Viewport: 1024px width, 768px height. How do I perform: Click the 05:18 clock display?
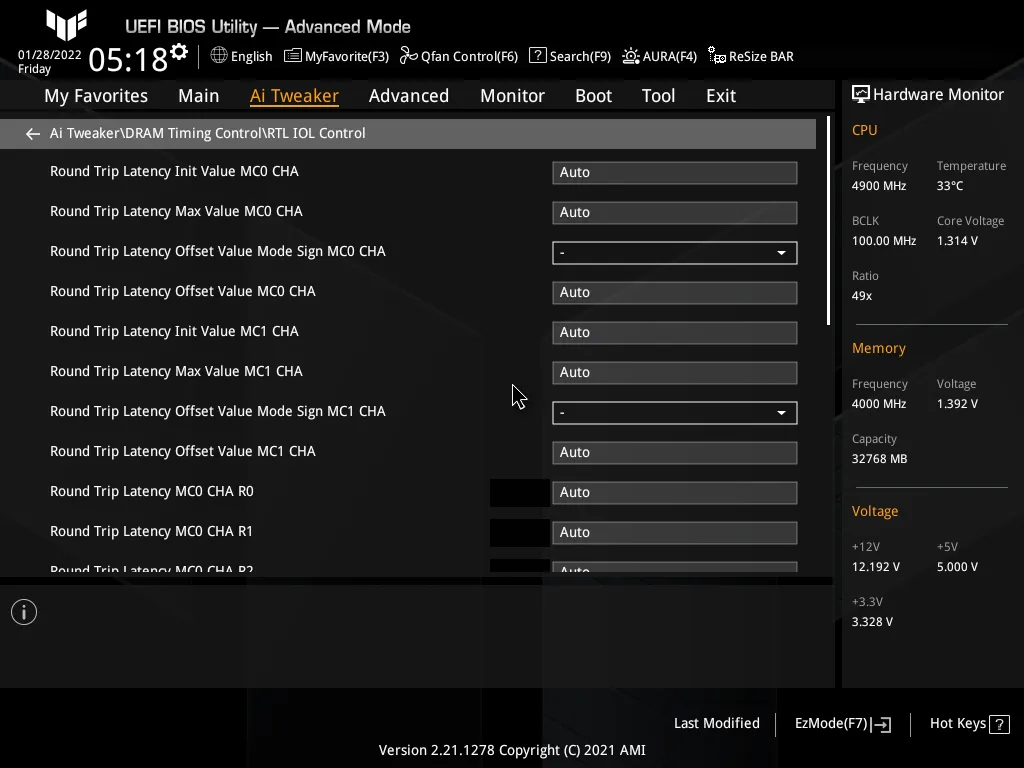click(128, 60)
